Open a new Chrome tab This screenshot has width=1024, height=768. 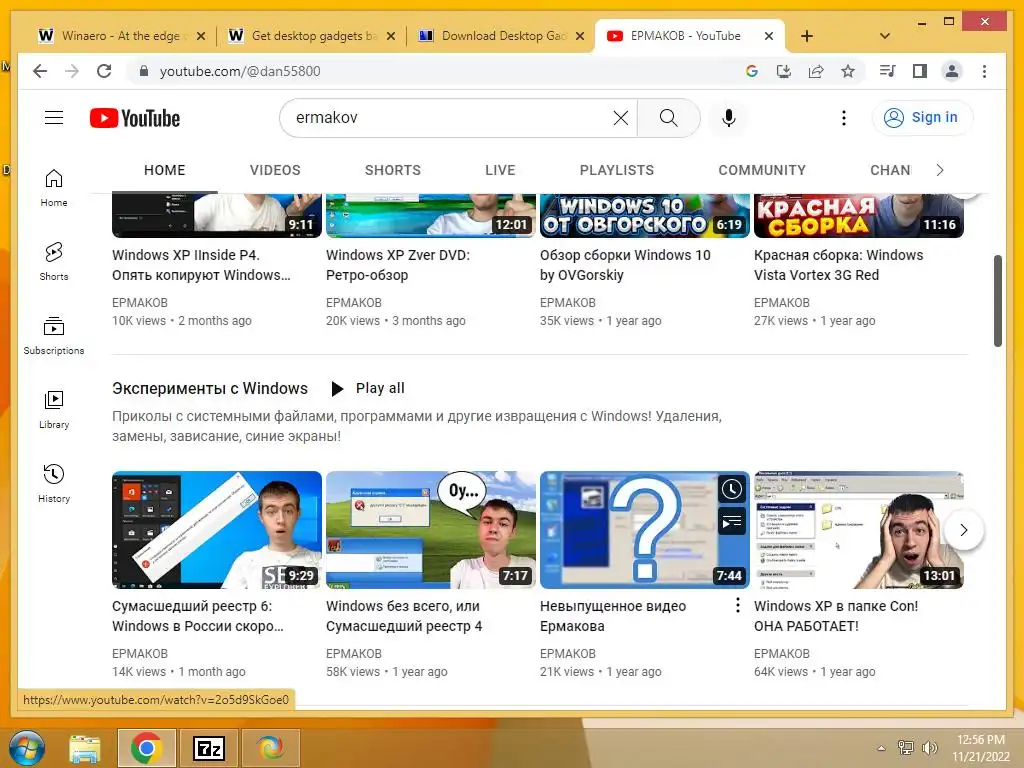[807, 36]
